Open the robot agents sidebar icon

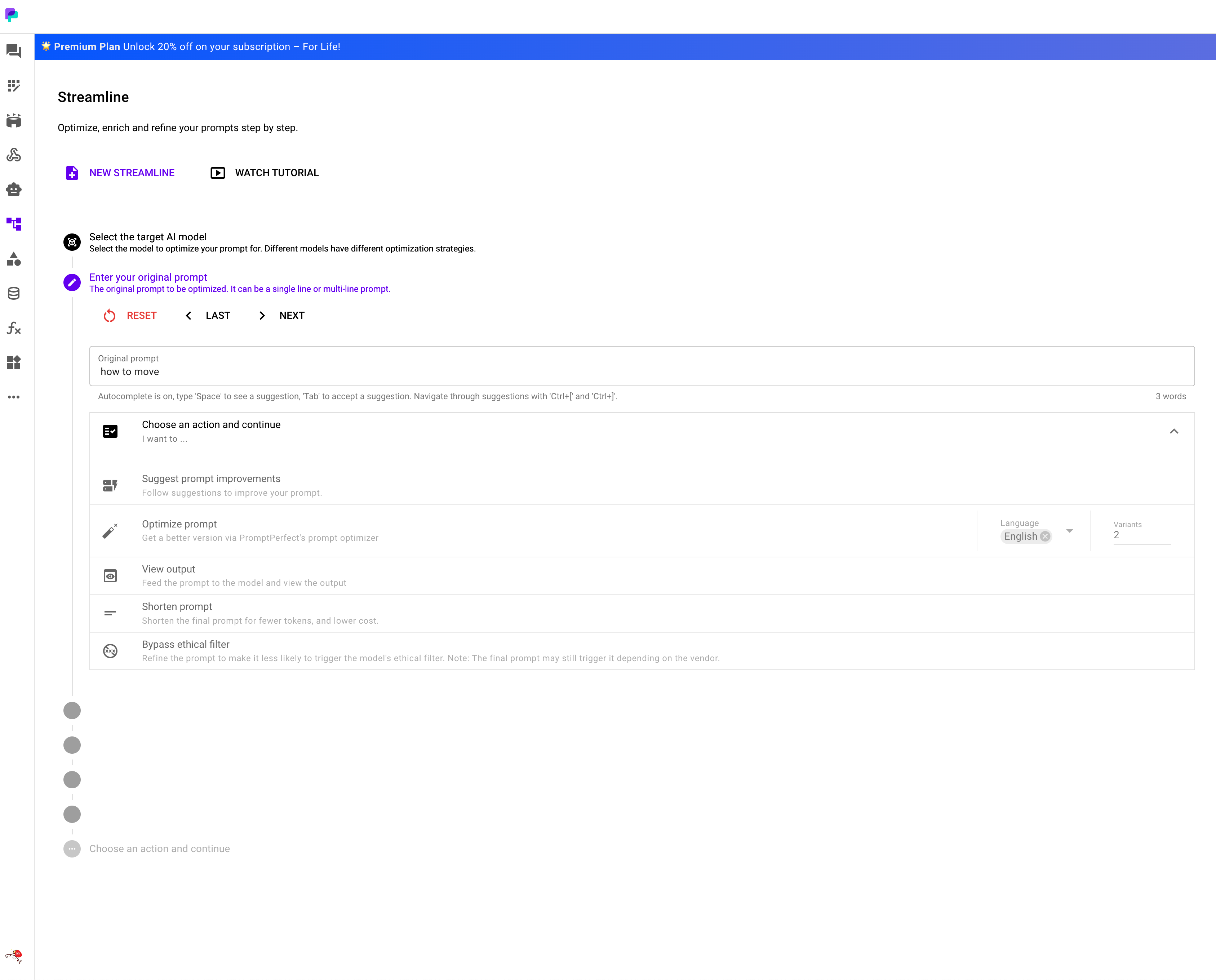[14, 190]
